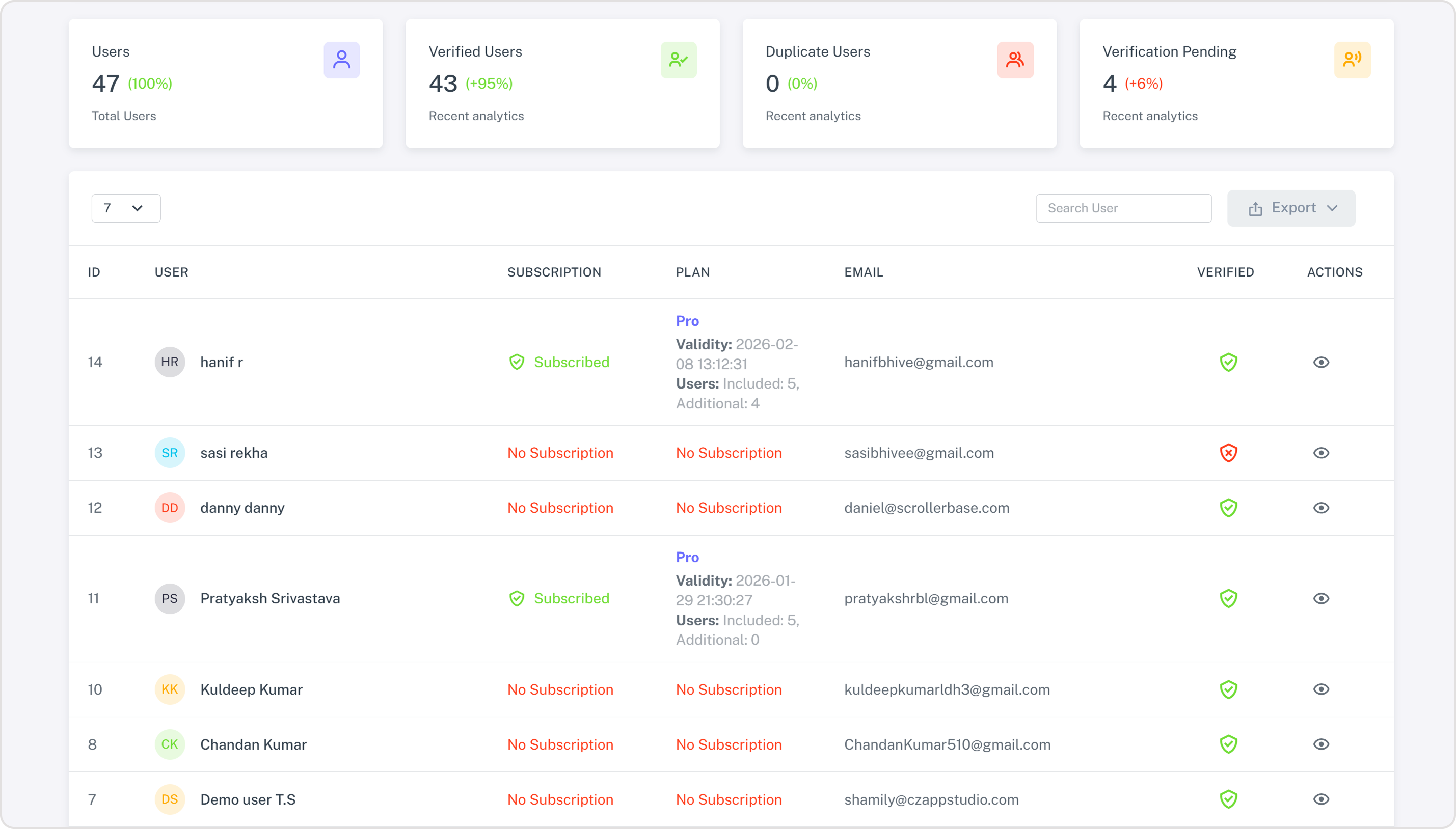Open user name Pratyaksh Srivastava

(270, 598)
